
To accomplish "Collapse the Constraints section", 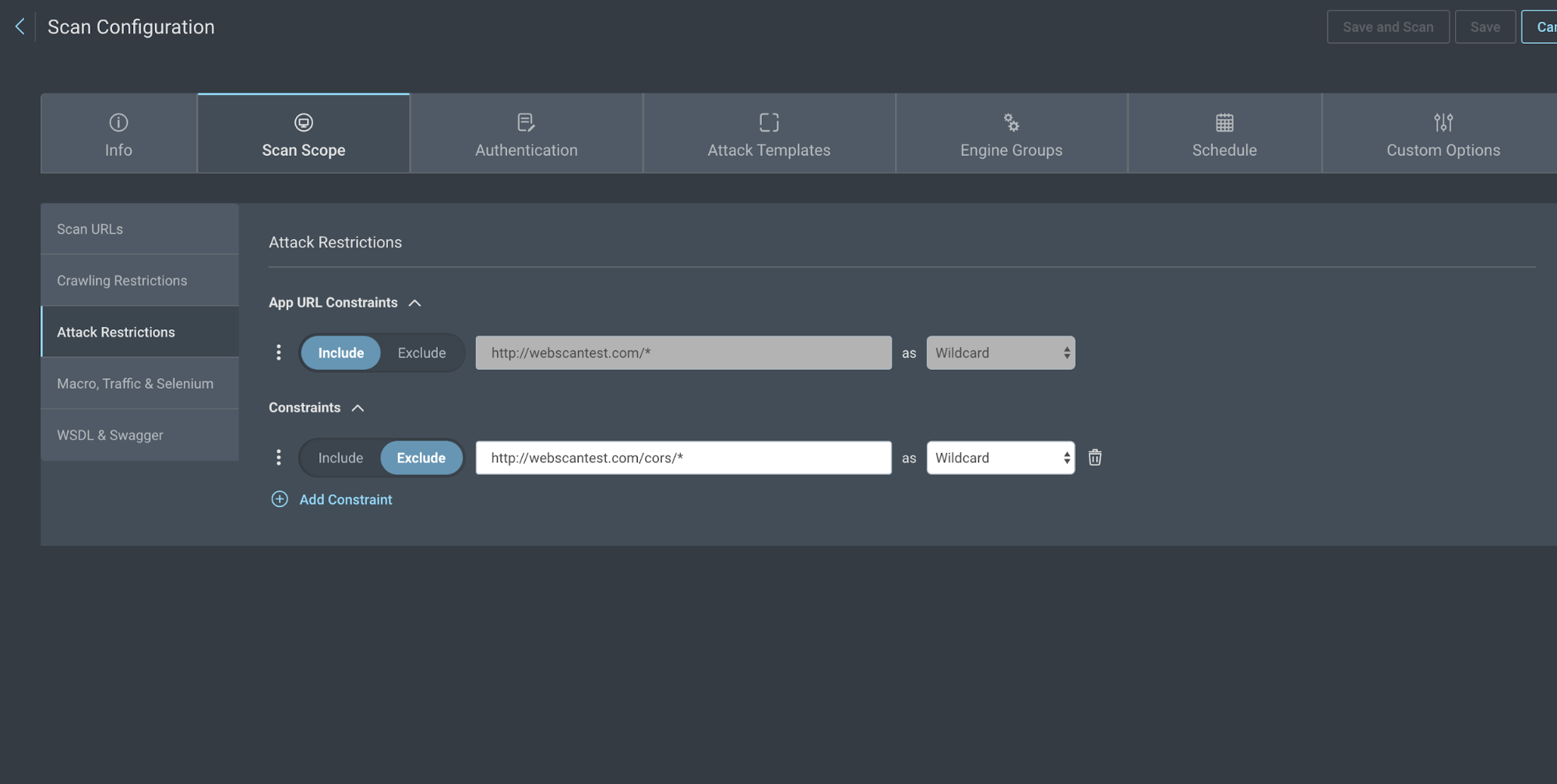I will [358, 408].
